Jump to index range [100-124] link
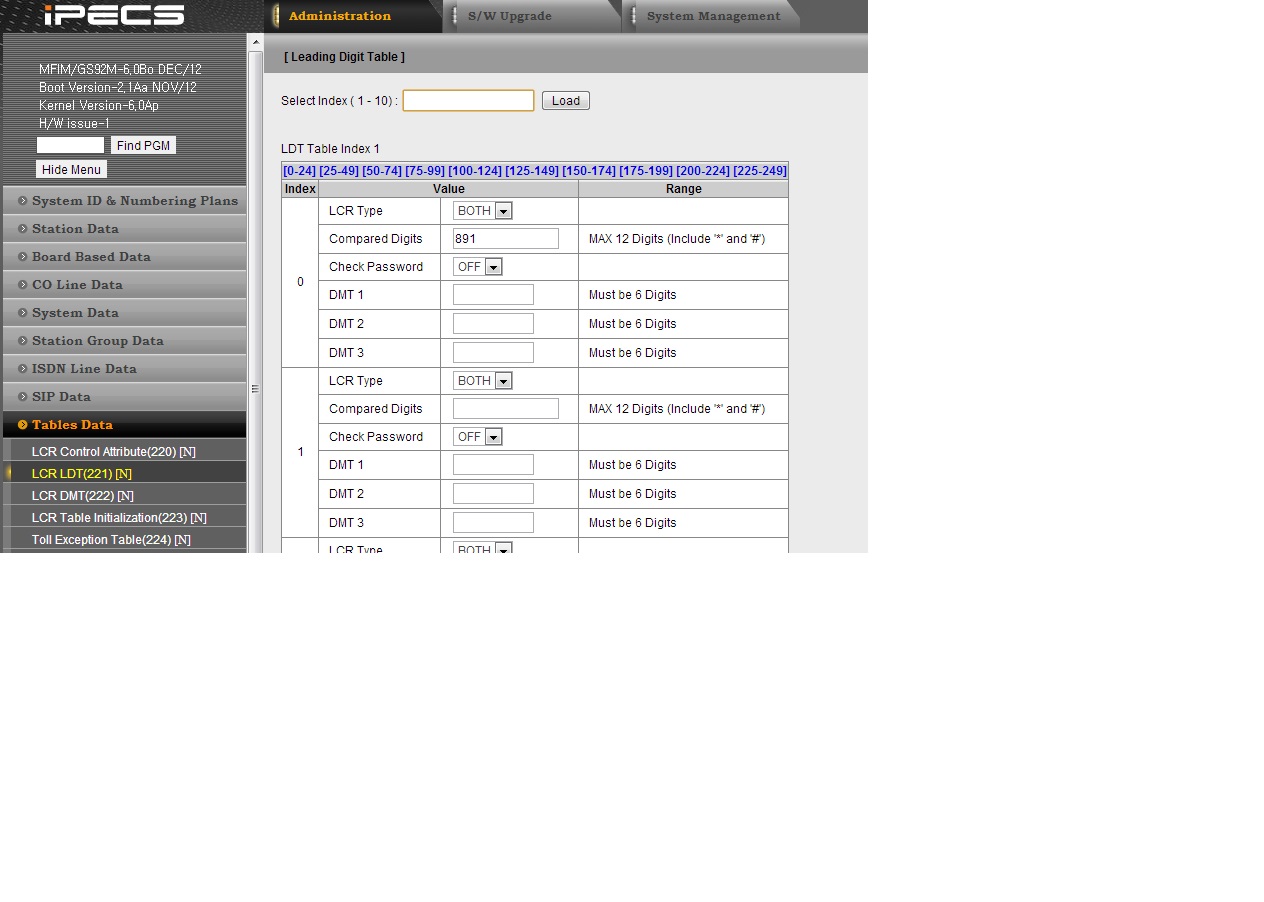 point(475,171)
